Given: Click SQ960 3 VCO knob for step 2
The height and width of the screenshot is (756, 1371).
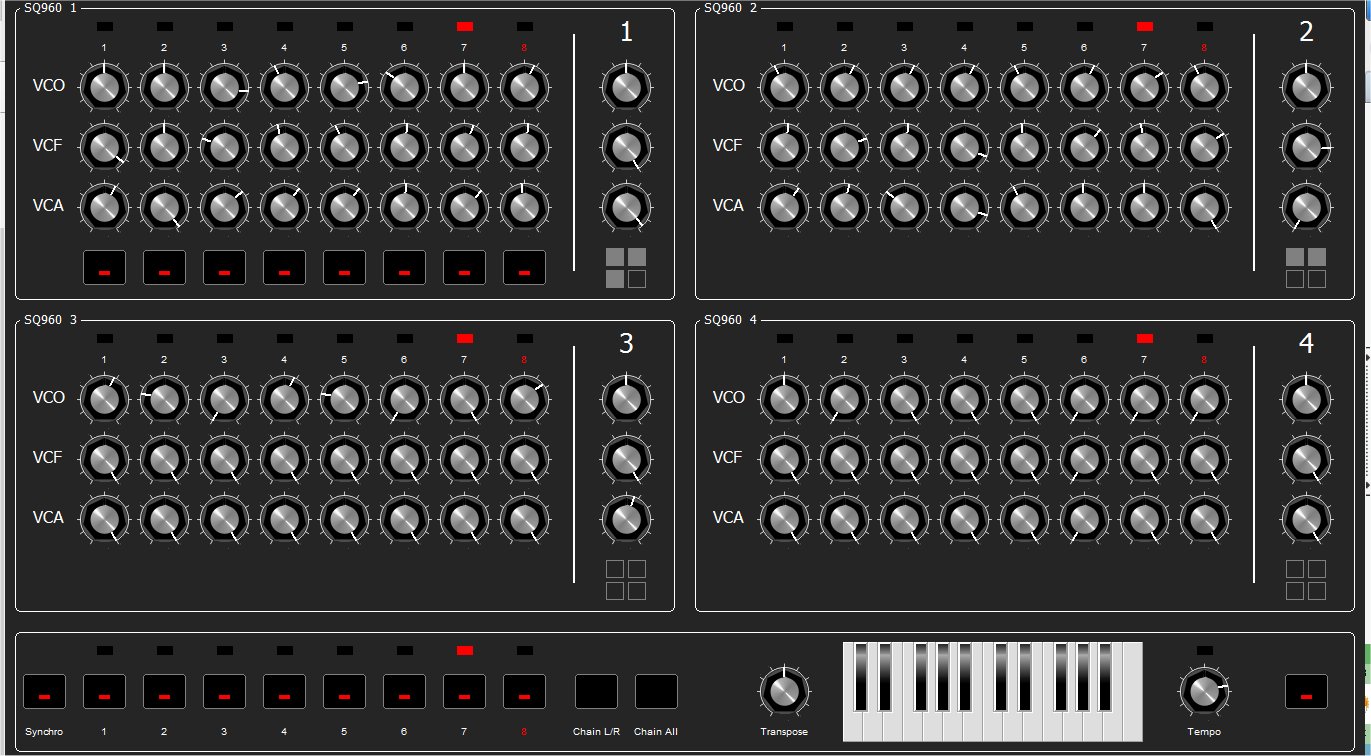Looking at the screenshot, I should pos(164,399).
